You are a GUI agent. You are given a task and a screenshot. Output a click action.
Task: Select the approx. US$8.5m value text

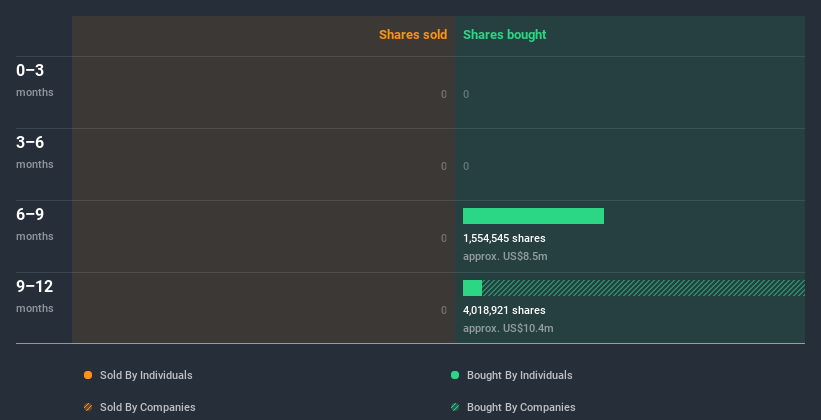point(505,256)
